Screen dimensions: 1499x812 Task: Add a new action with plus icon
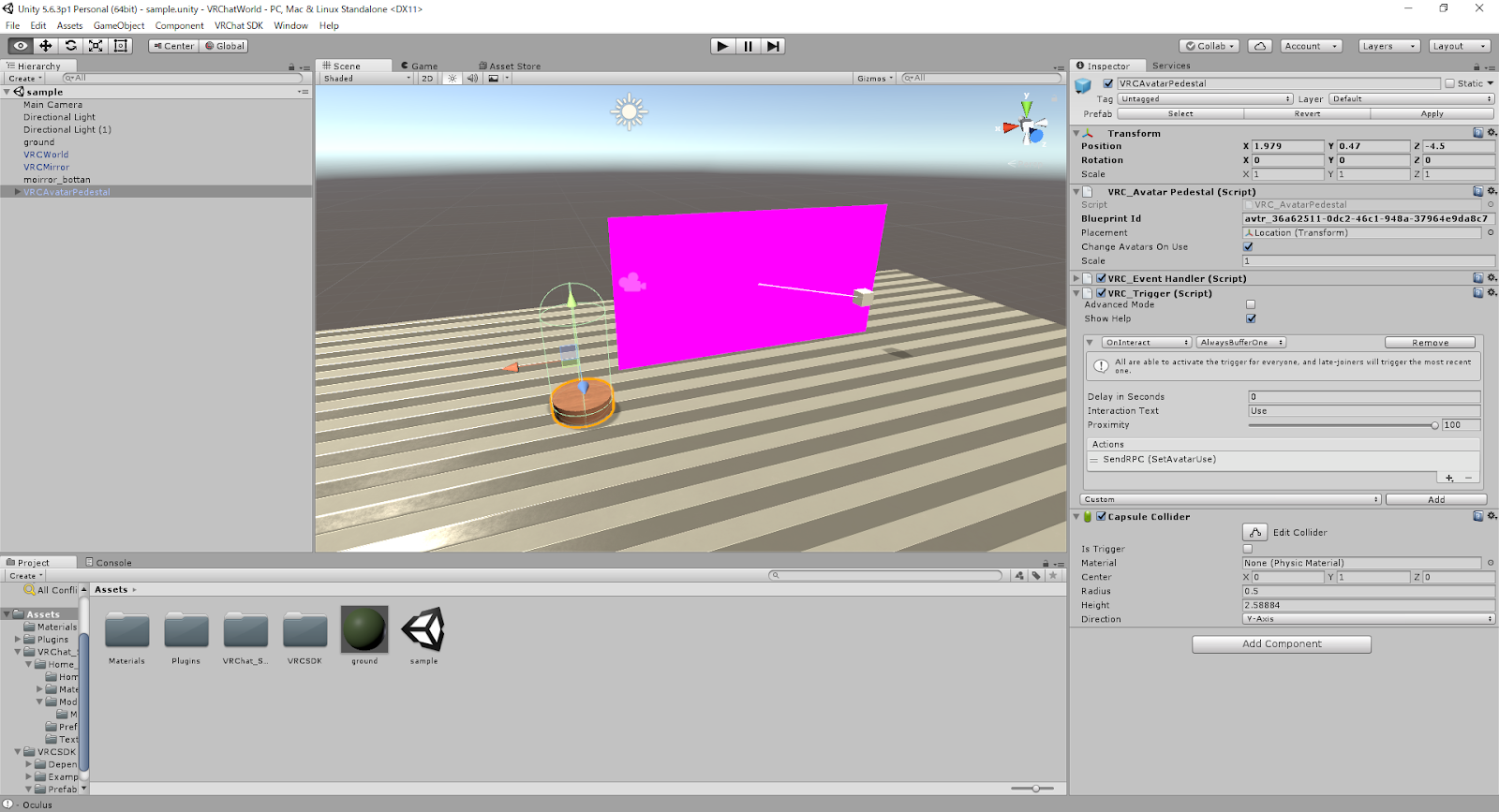(x=1449, y=478)
